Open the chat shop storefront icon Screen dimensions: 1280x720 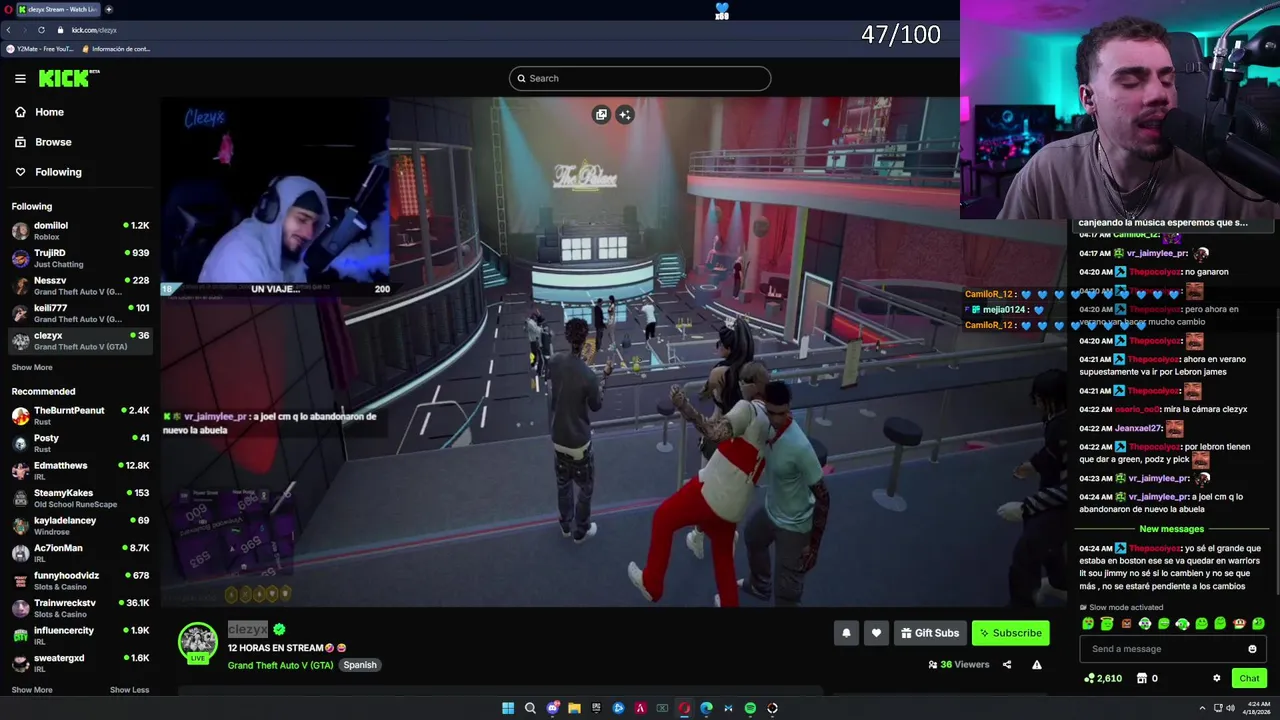(x=1141, y=678)
